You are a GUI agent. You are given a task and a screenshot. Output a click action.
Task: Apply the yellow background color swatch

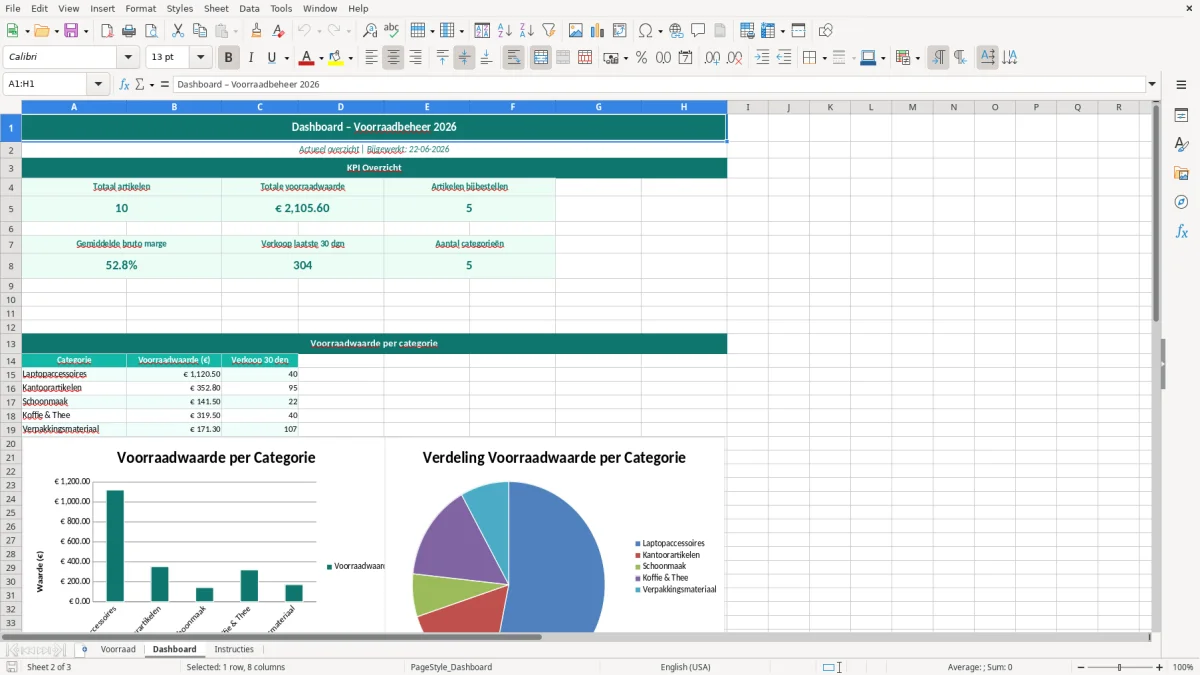tap(336, 58)
